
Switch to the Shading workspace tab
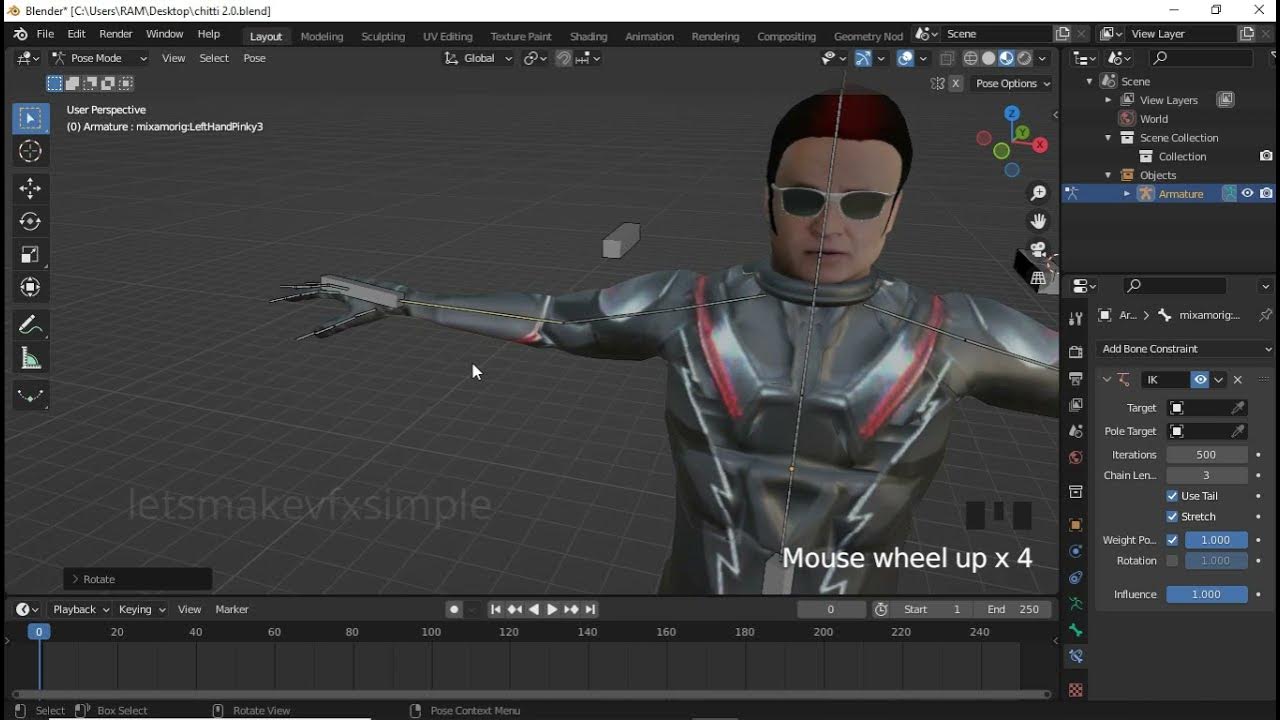point(588,36)
